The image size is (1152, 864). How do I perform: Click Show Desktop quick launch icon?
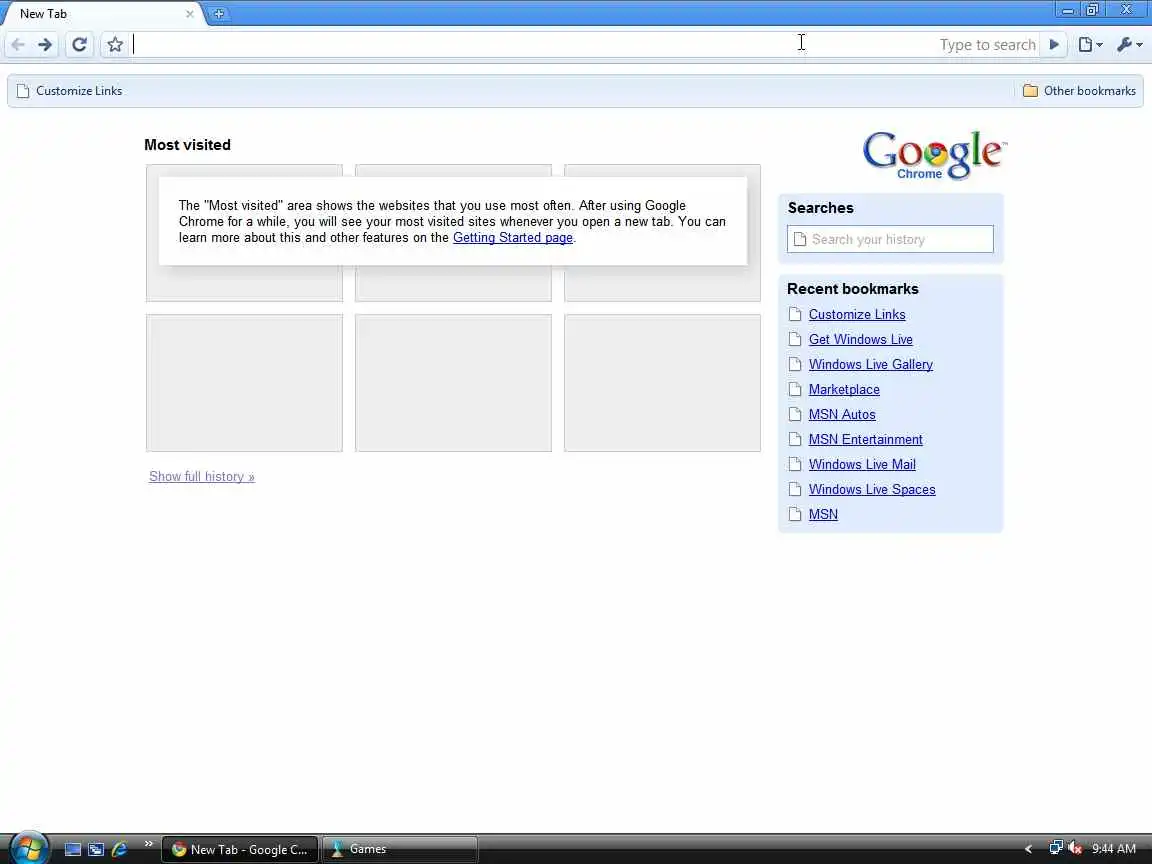(73, 849)
